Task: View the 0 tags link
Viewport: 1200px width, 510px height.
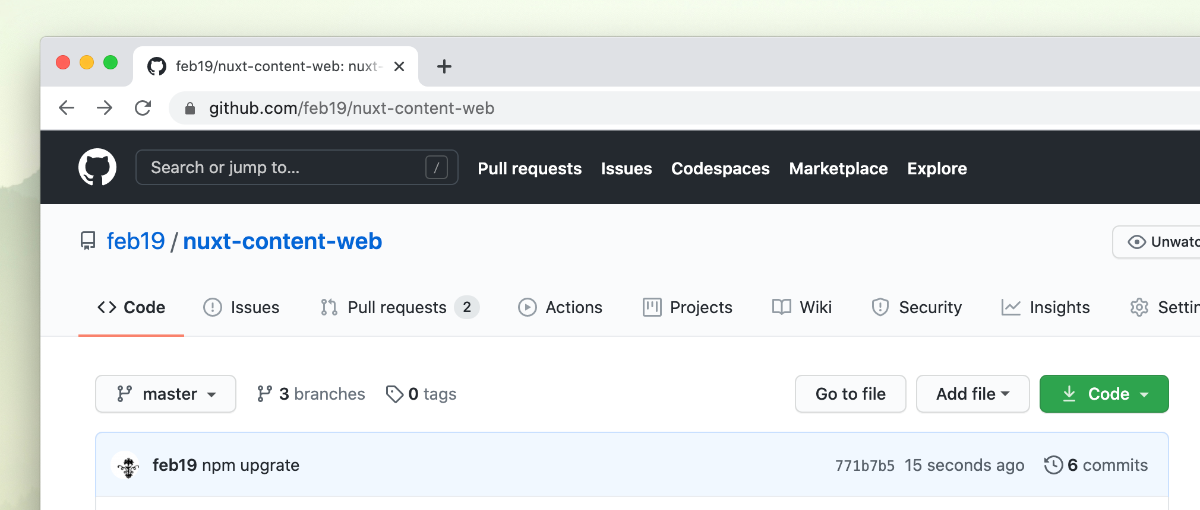Action: 421,394
